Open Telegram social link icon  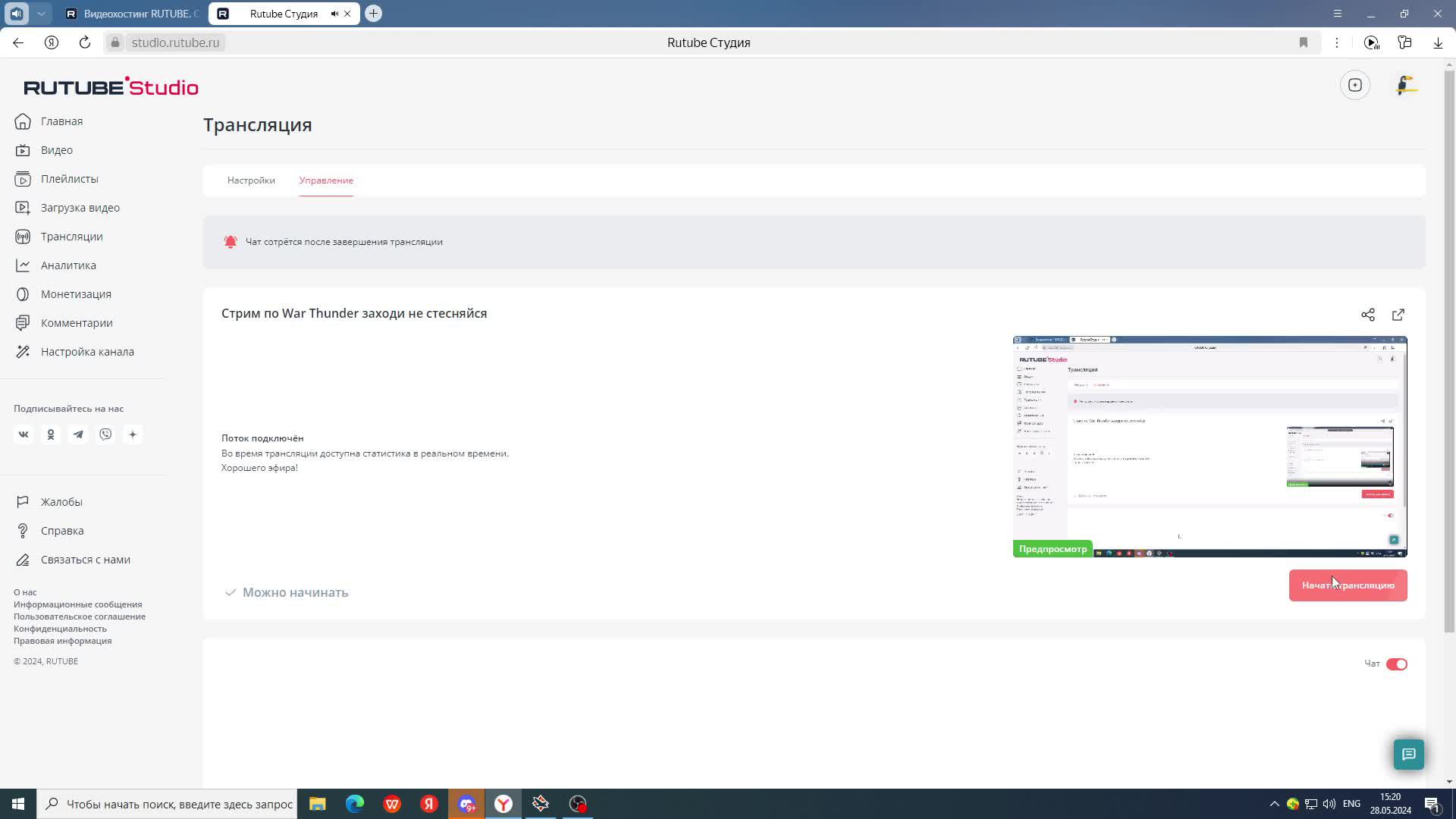click(78, 435)
